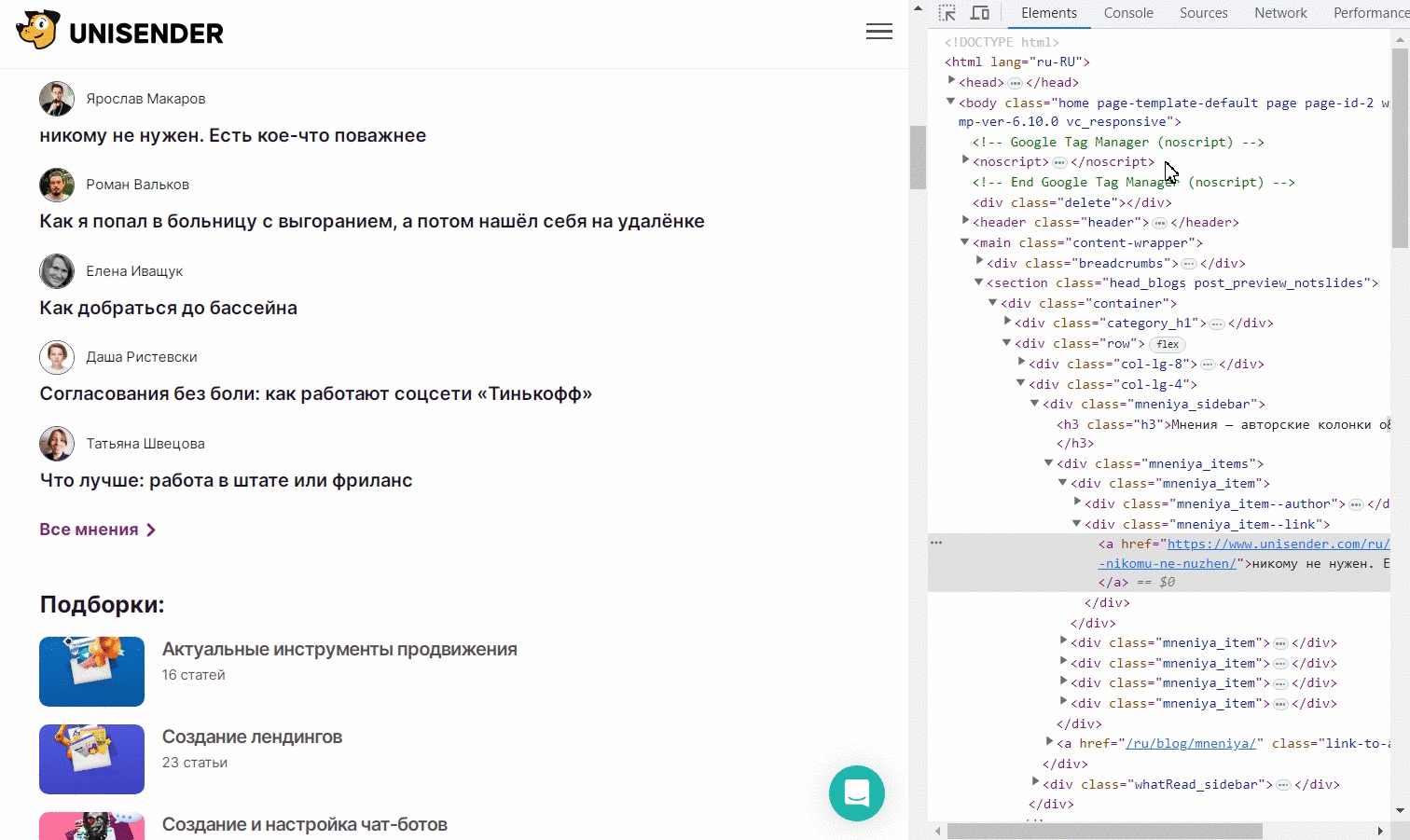Click the Elements panel horizontal scrollbar

tap(1104, 831)
